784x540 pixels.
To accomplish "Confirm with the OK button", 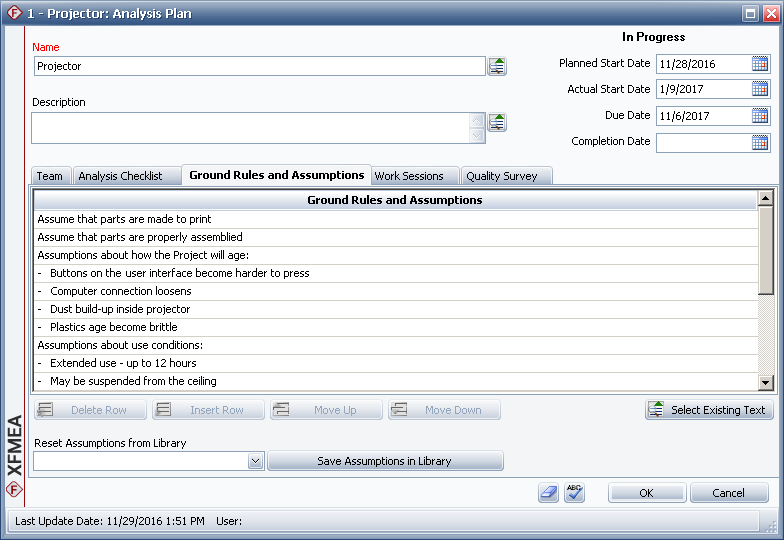I will [x=646, y=493].
